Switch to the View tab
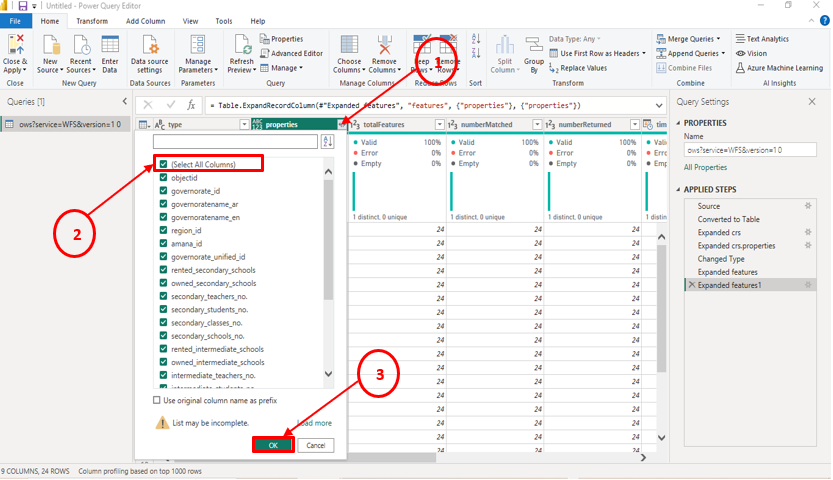Viewport: 833px width, 480px height. click(x=190, y=21)
